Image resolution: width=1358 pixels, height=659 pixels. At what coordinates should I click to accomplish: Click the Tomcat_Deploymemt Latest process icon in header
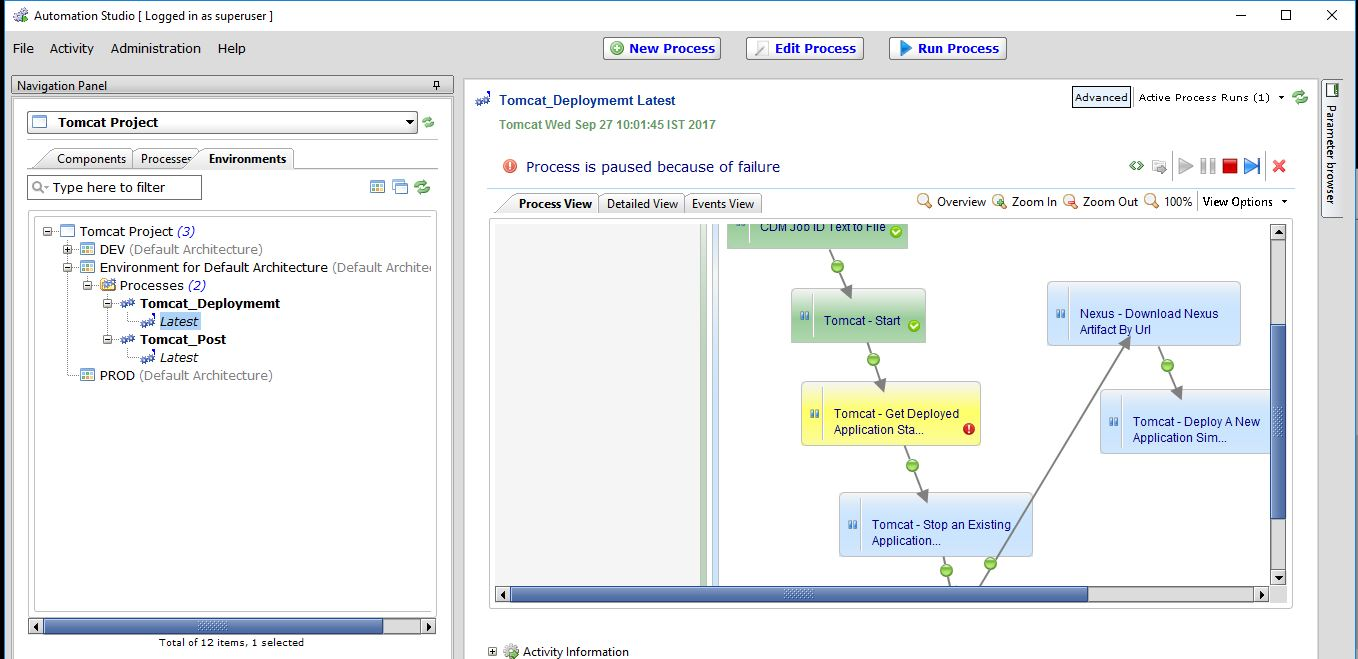[x=483, y=100]
